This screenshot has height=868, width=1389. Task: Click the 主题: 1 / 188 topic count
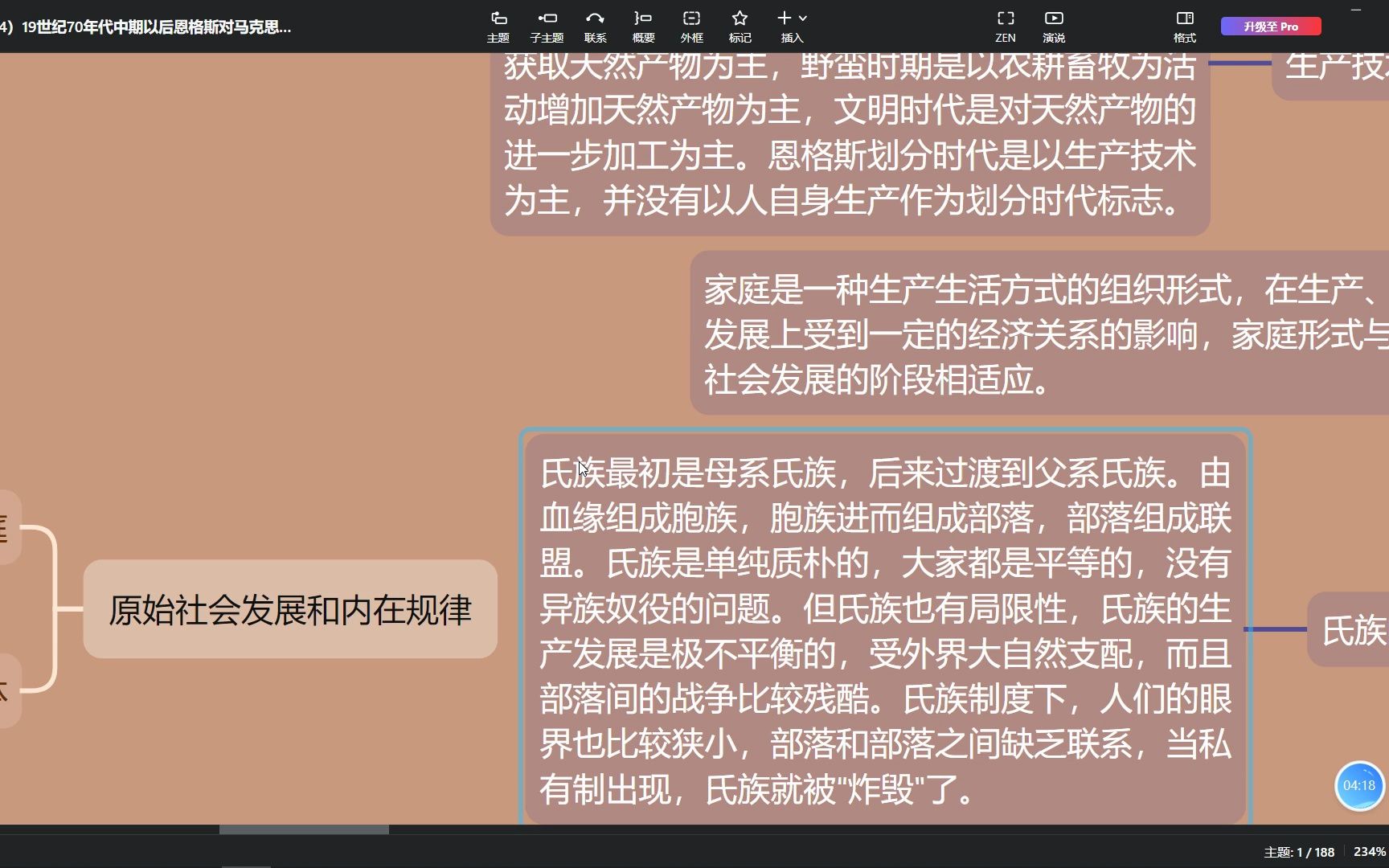click(x=1299, y=852)
